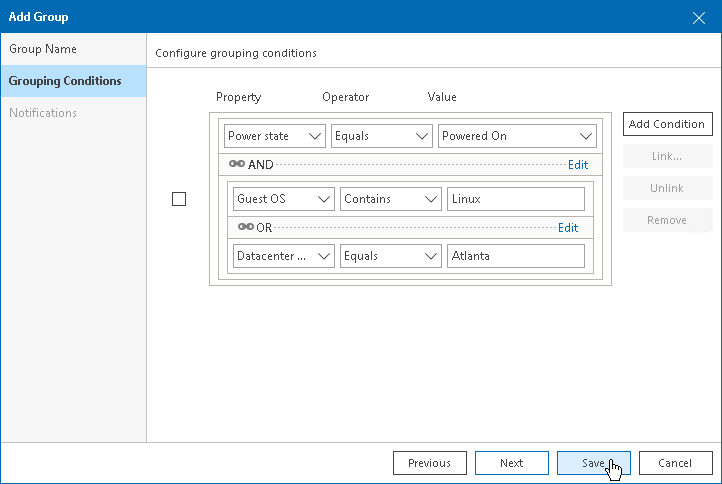Tick the condition group checkbox

(179, 199)
